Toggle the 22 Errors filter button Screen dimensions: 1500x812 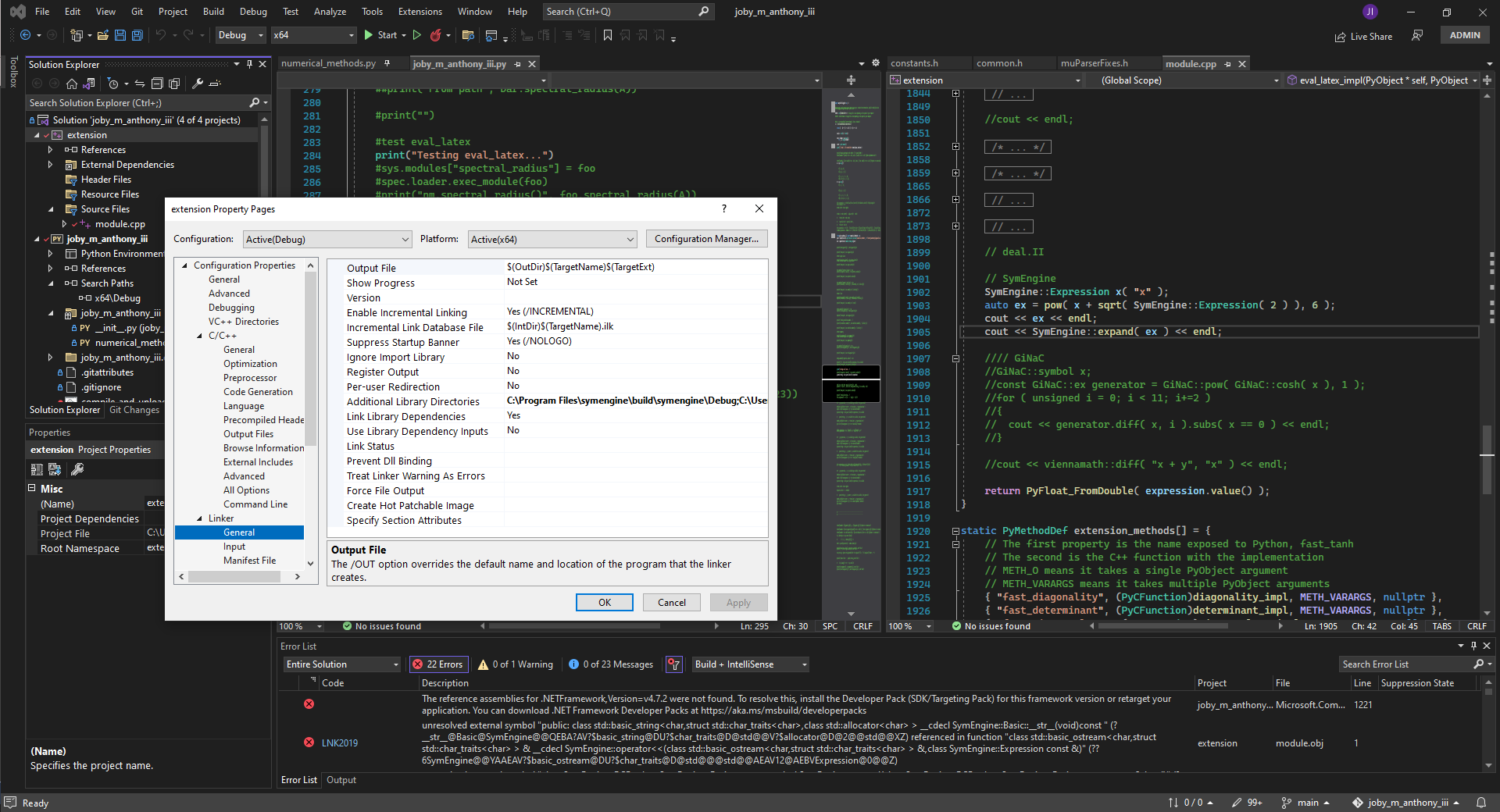[437, 664]
